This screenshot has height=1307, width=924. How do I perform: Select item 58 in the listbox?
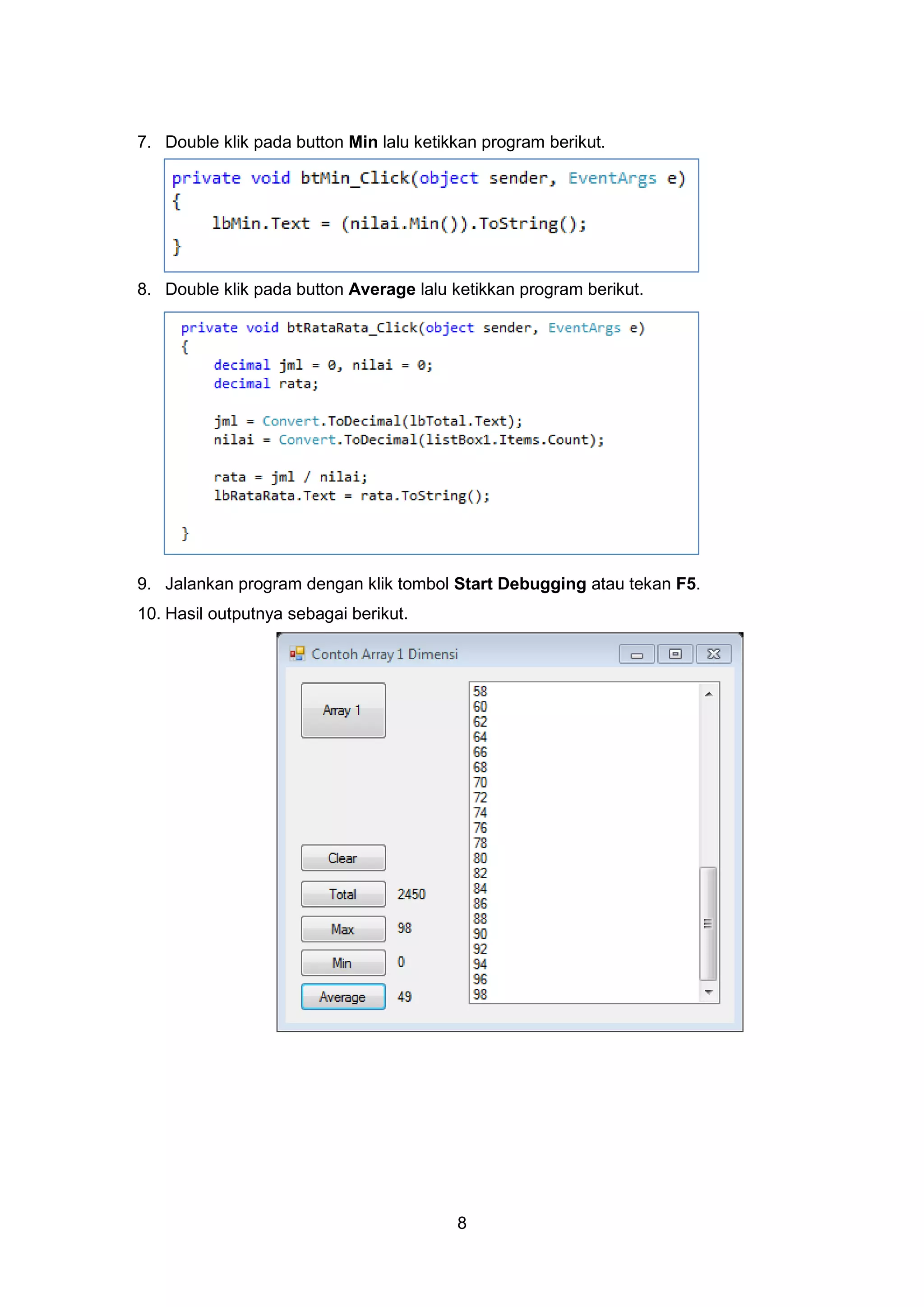(480, 692)
